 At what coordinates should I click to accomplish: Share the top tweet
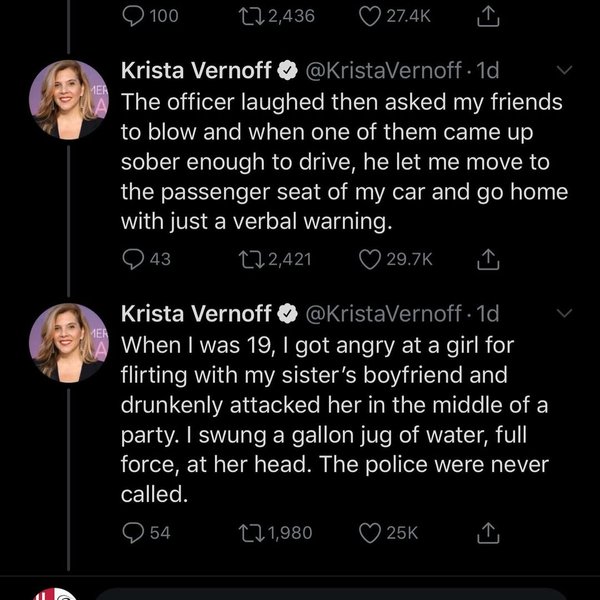click(490, 17)
